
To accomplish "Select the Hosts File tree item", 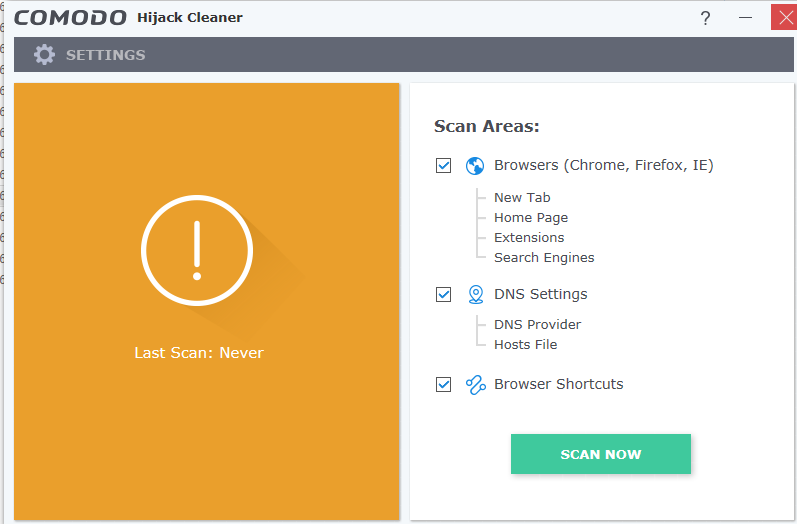I will (526, 345).
